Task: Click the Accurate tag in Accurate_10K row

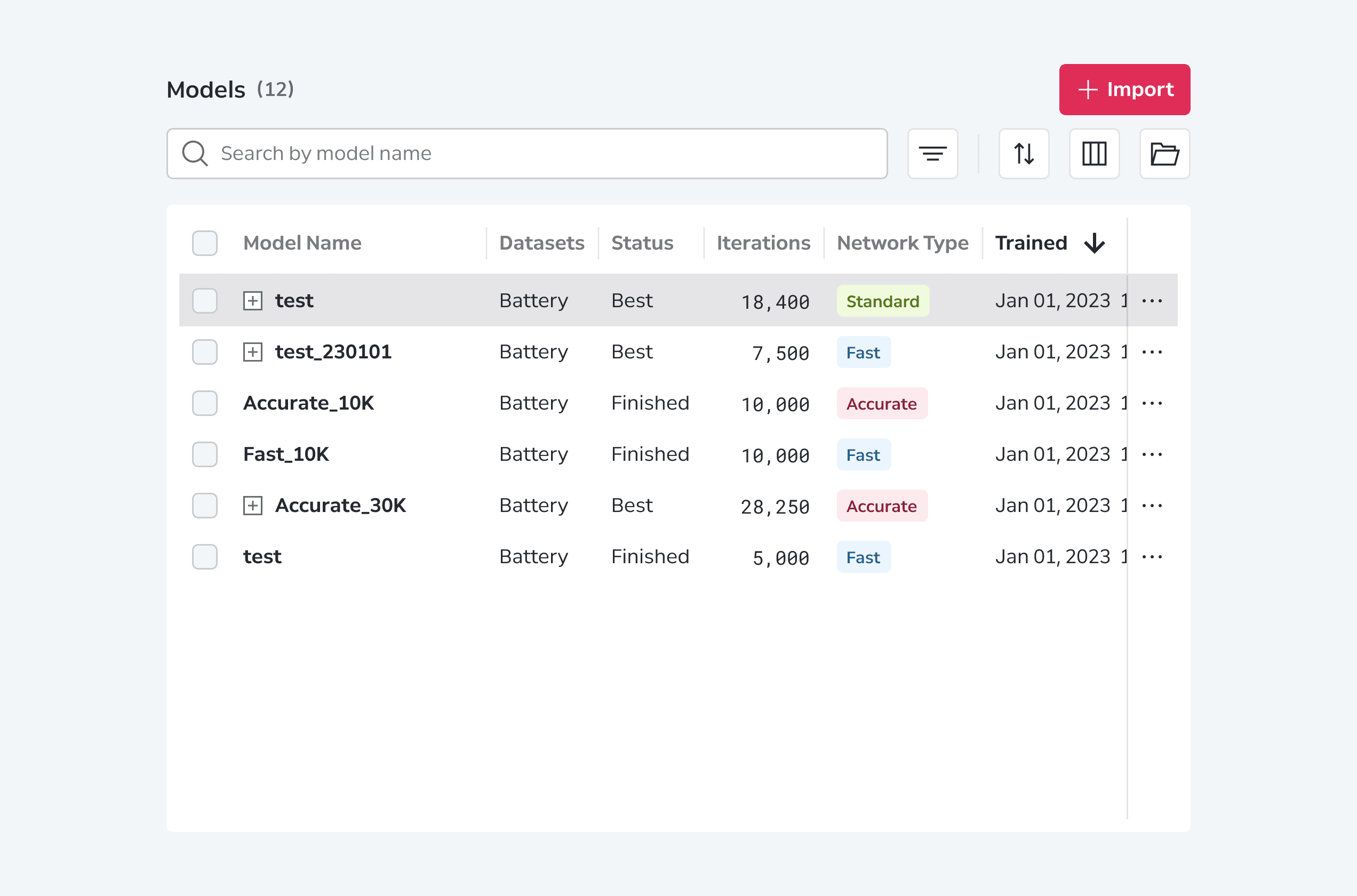Action: pyautogui.click(x=882, y=404)
